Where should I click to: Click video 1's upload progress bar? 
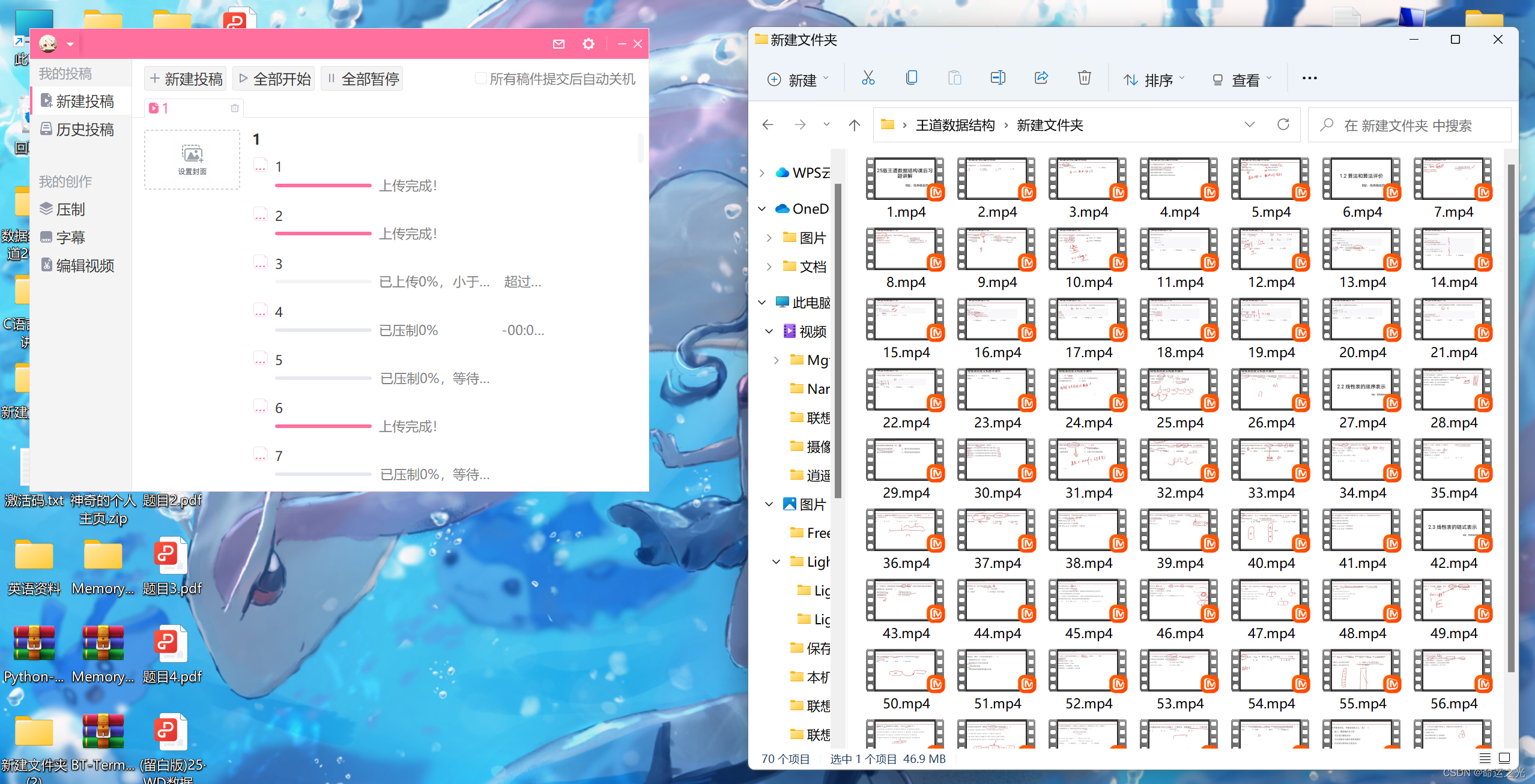click(x=323, y=185)
